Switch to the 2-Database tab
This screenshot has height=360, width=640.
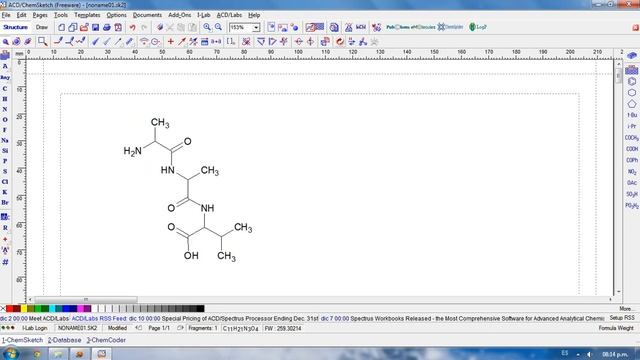coord(64,340)
